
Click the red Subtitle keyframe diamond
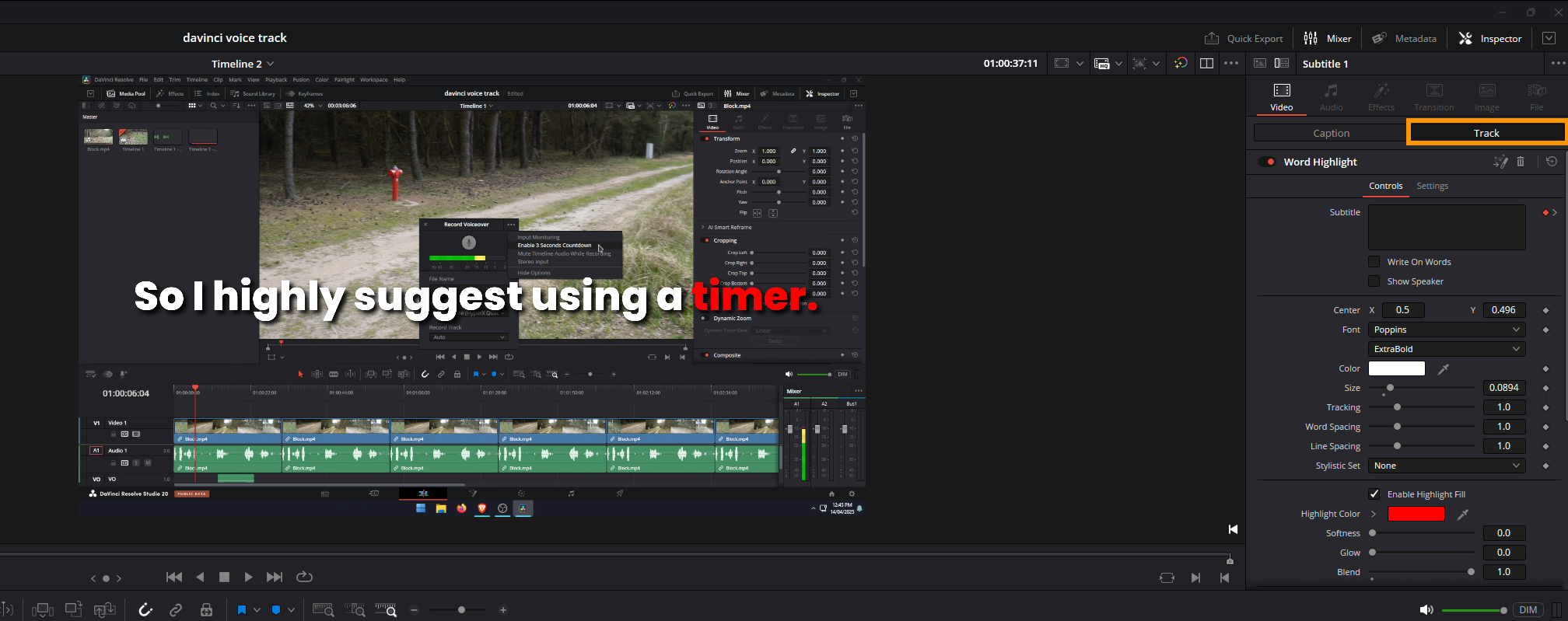pyautogui.click(x=1545, y=212)
